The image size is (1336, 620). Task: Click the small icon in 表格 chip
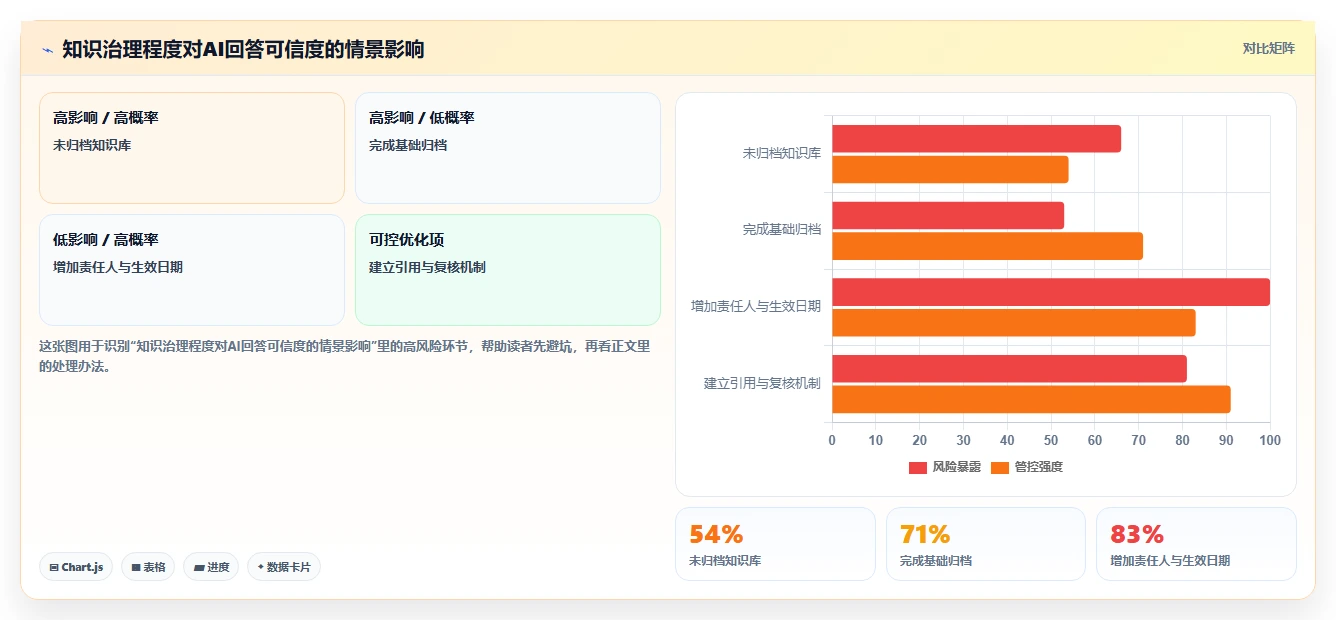click(136, 567)
